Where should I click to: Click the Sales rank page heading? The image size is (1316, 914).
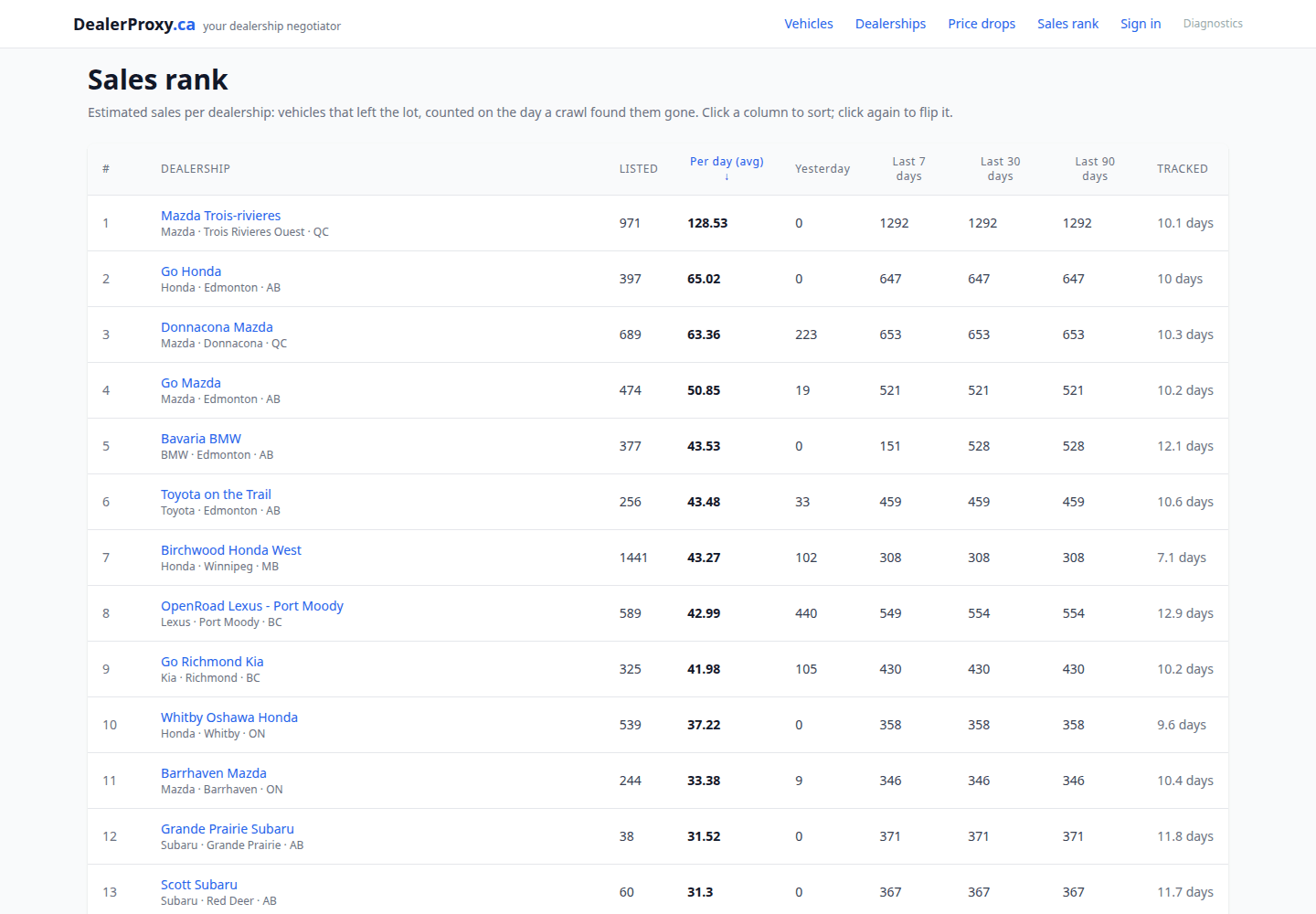point(158,80)
